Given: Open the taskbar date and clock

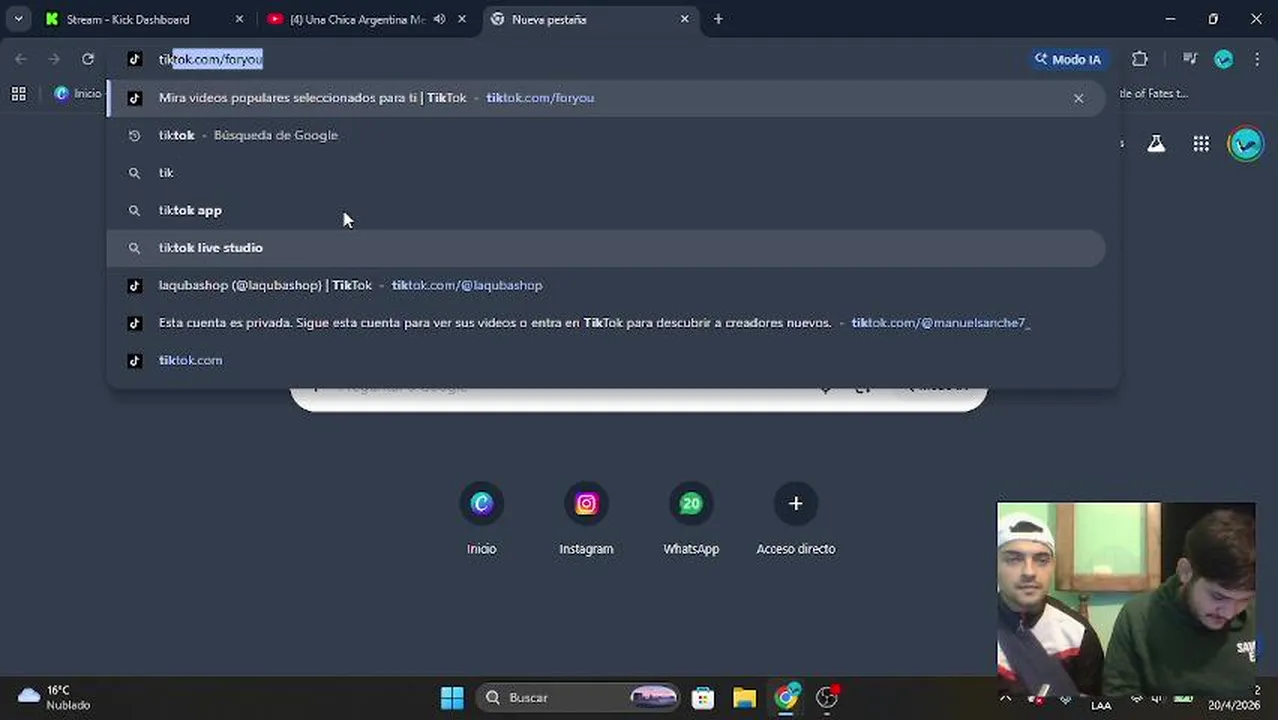Looking at the screenshot, I should point(1234,697).
